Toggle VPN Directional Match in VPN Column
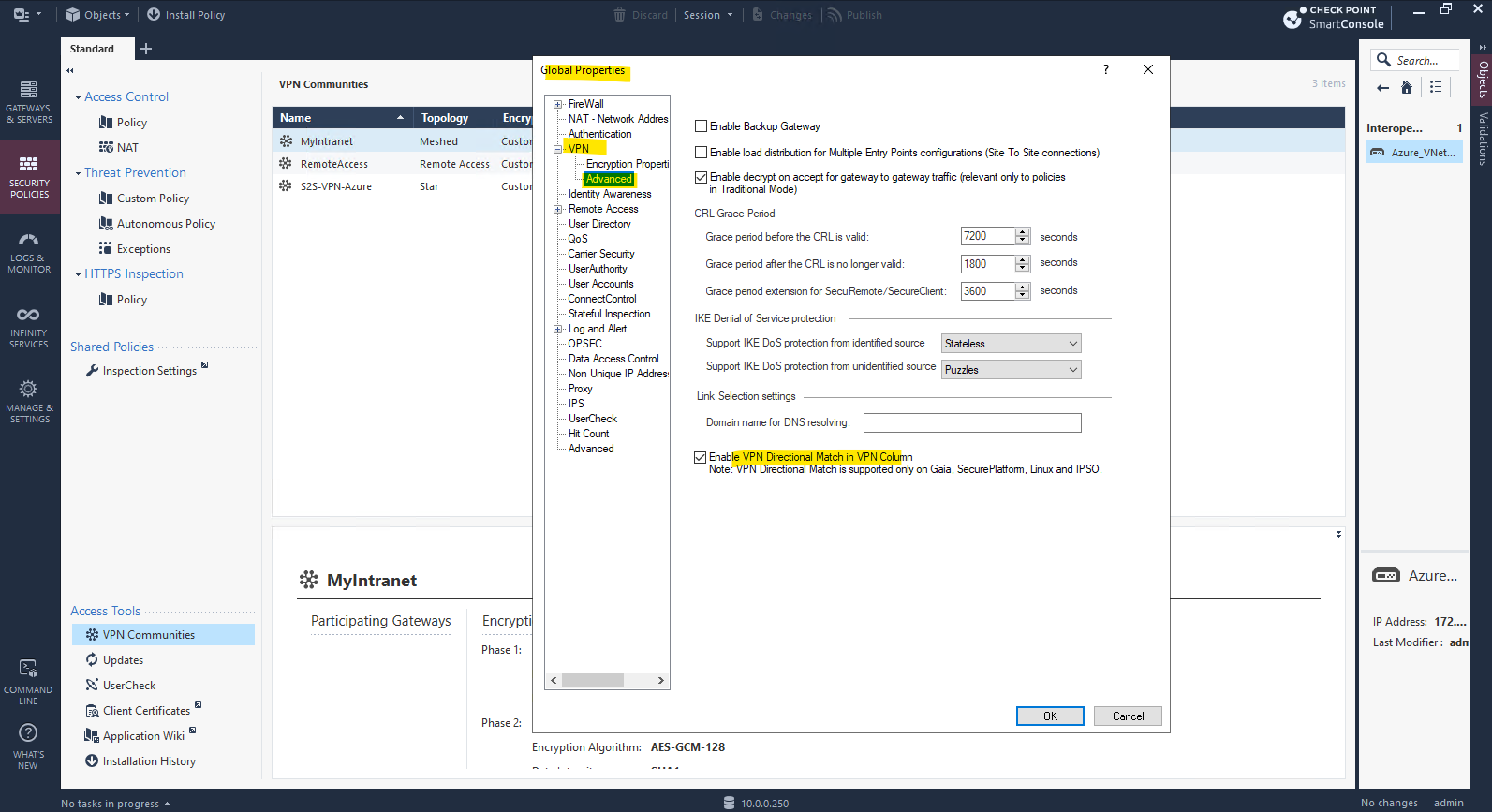1492x812 pixels. 700,457
